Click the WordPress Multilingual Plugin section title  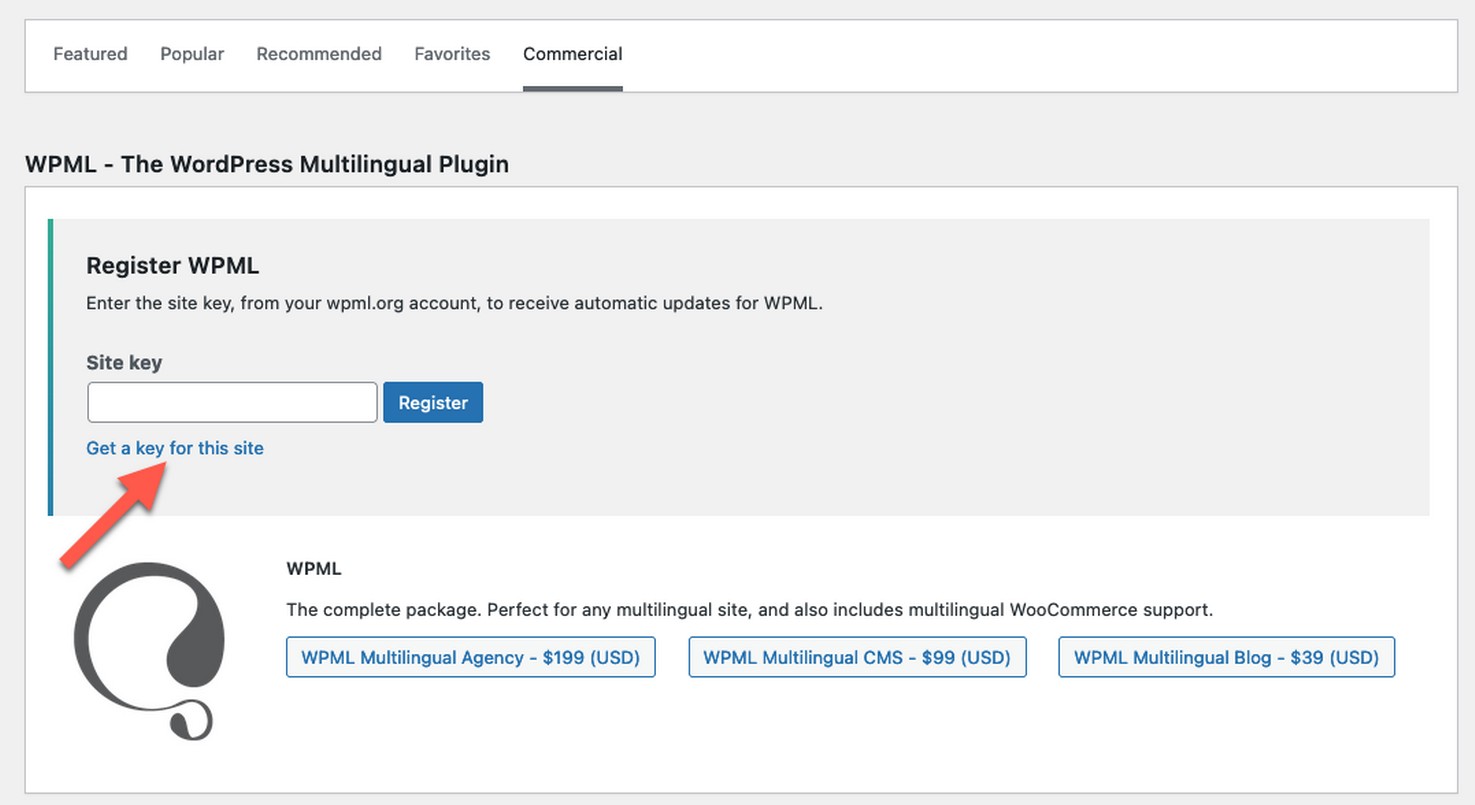(x=267, y=164)
